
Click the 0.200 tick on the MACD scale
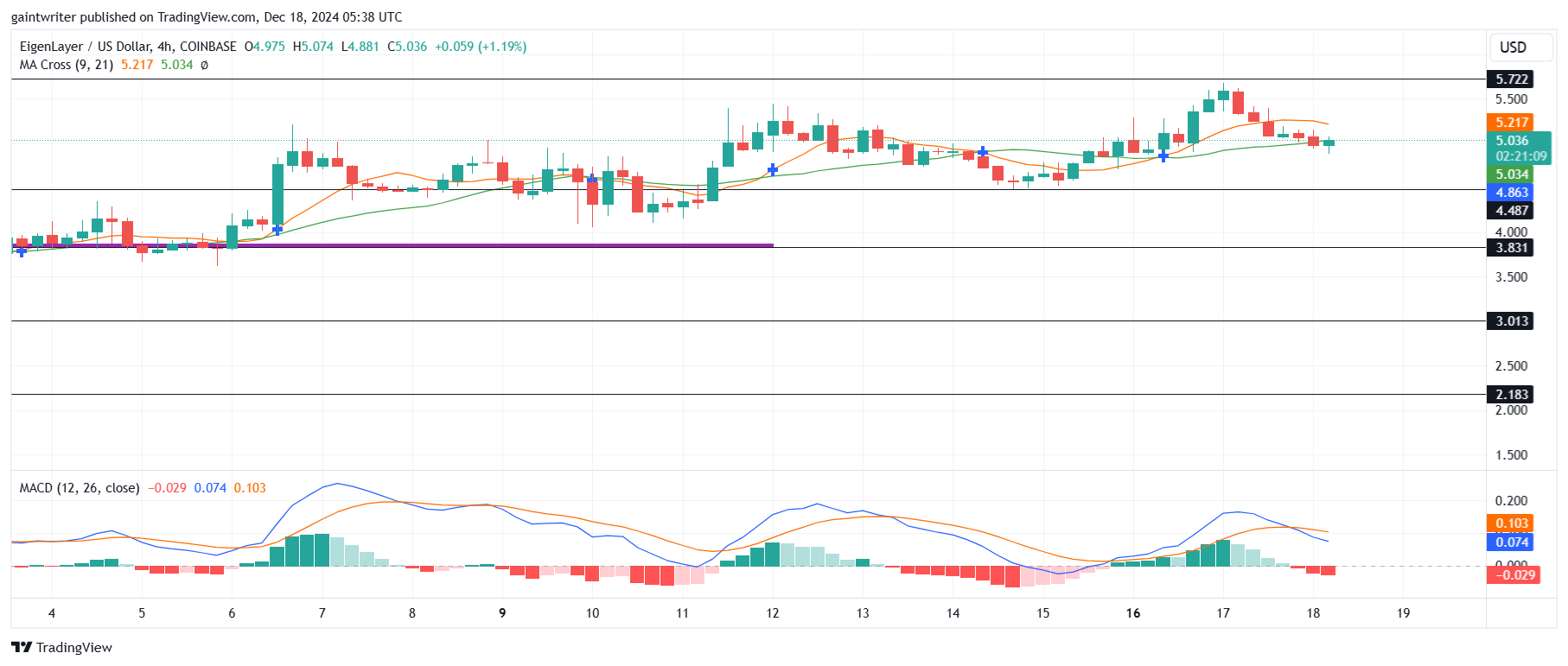coord(1512,501)
